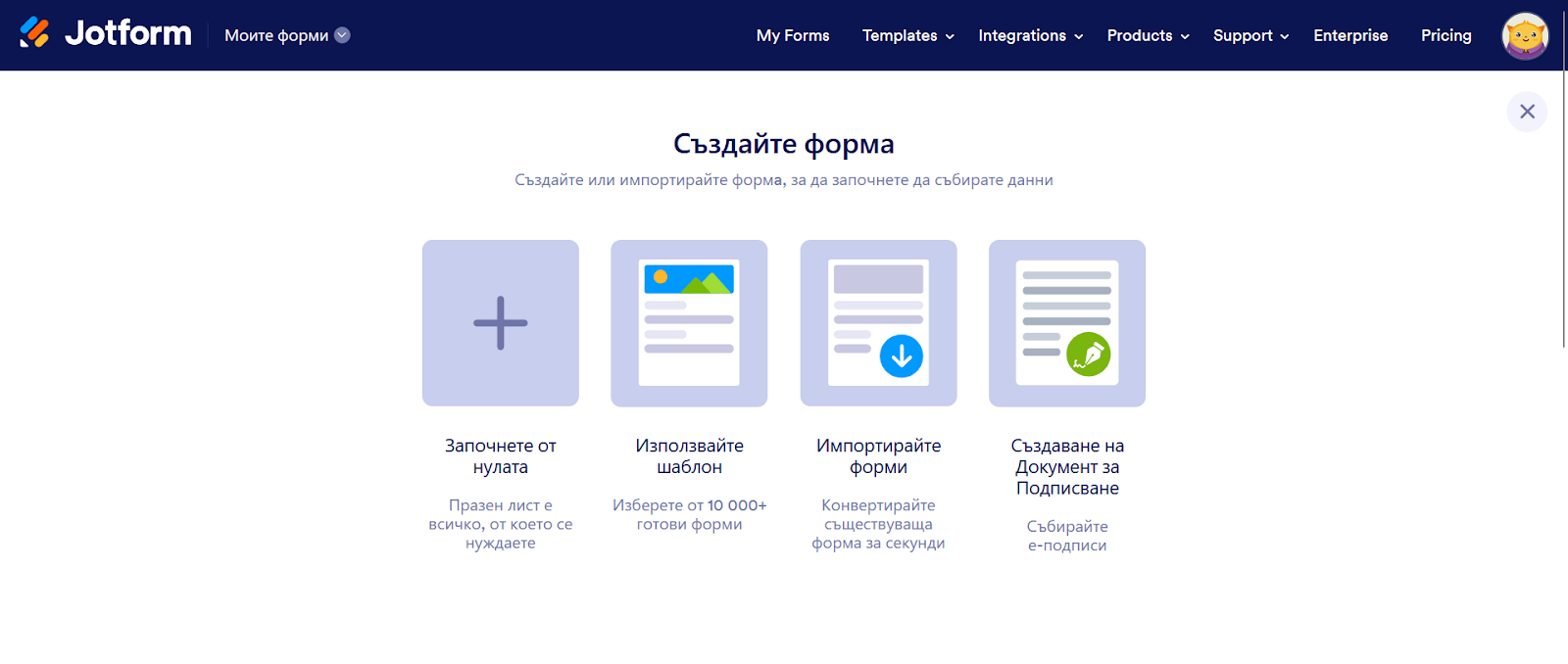The height and width of the screenshot is (664, 1568).
Task: Click the Jotform logo
Action: [x=106, y=33]
